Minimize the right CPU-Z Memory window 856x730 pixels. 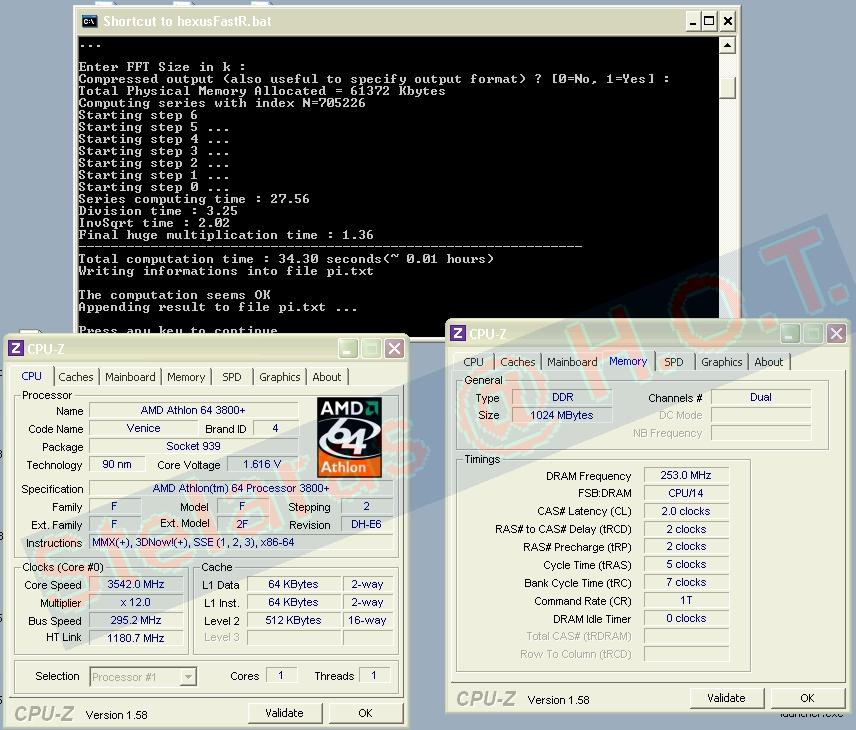click(789, 333)
